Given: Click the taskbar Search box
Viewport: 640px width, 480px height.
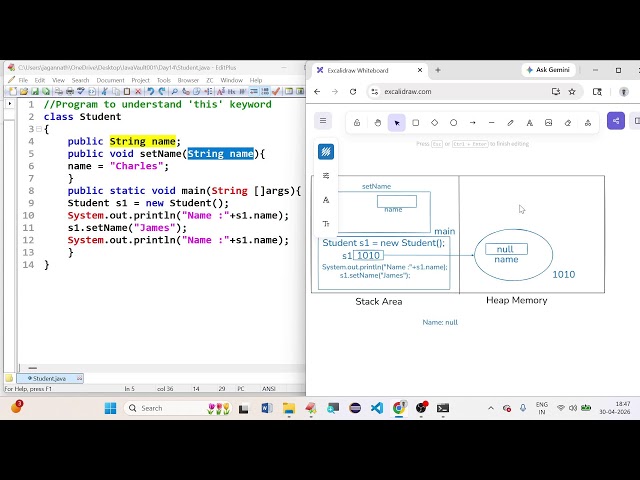Looking at the screenshot, I should pos(178,408).
